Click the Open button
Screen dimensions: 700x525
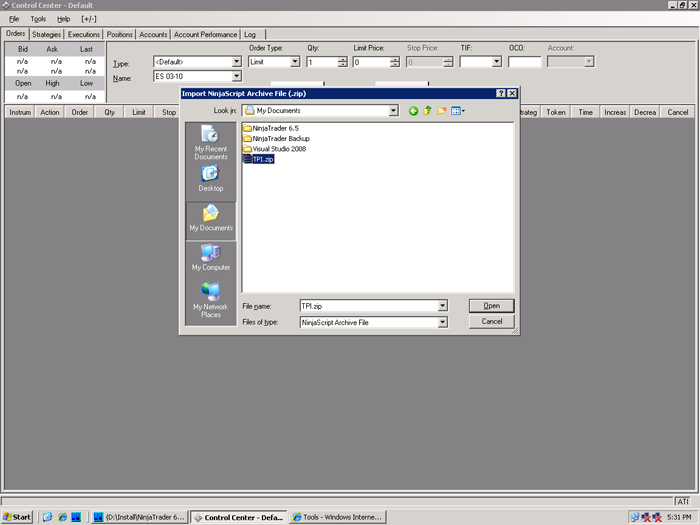click(491, 306)
